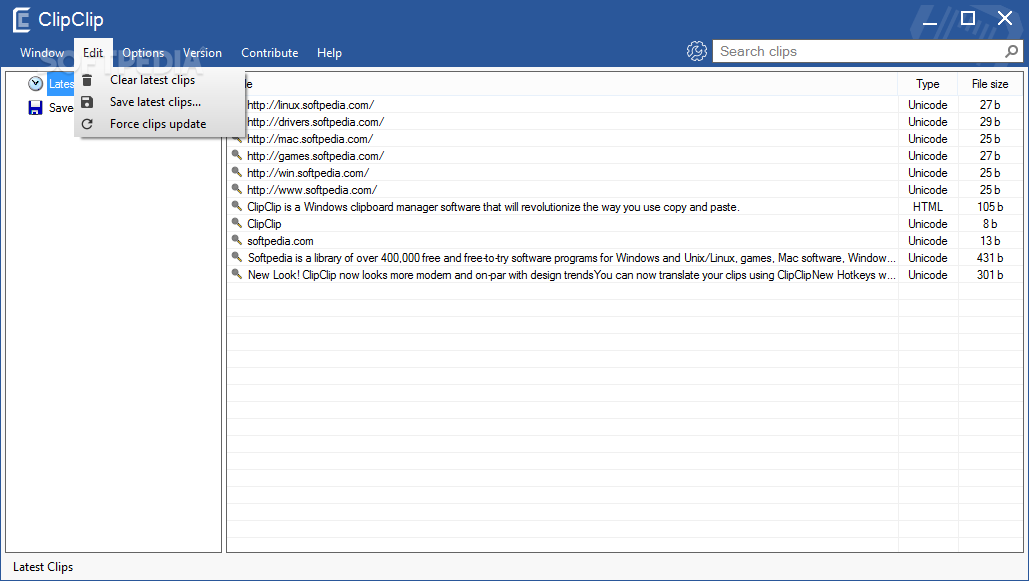The image size is (1029, 581).
Task: Open settings via the gear icon
Action: pyautogui.click(x=696, y=51)
